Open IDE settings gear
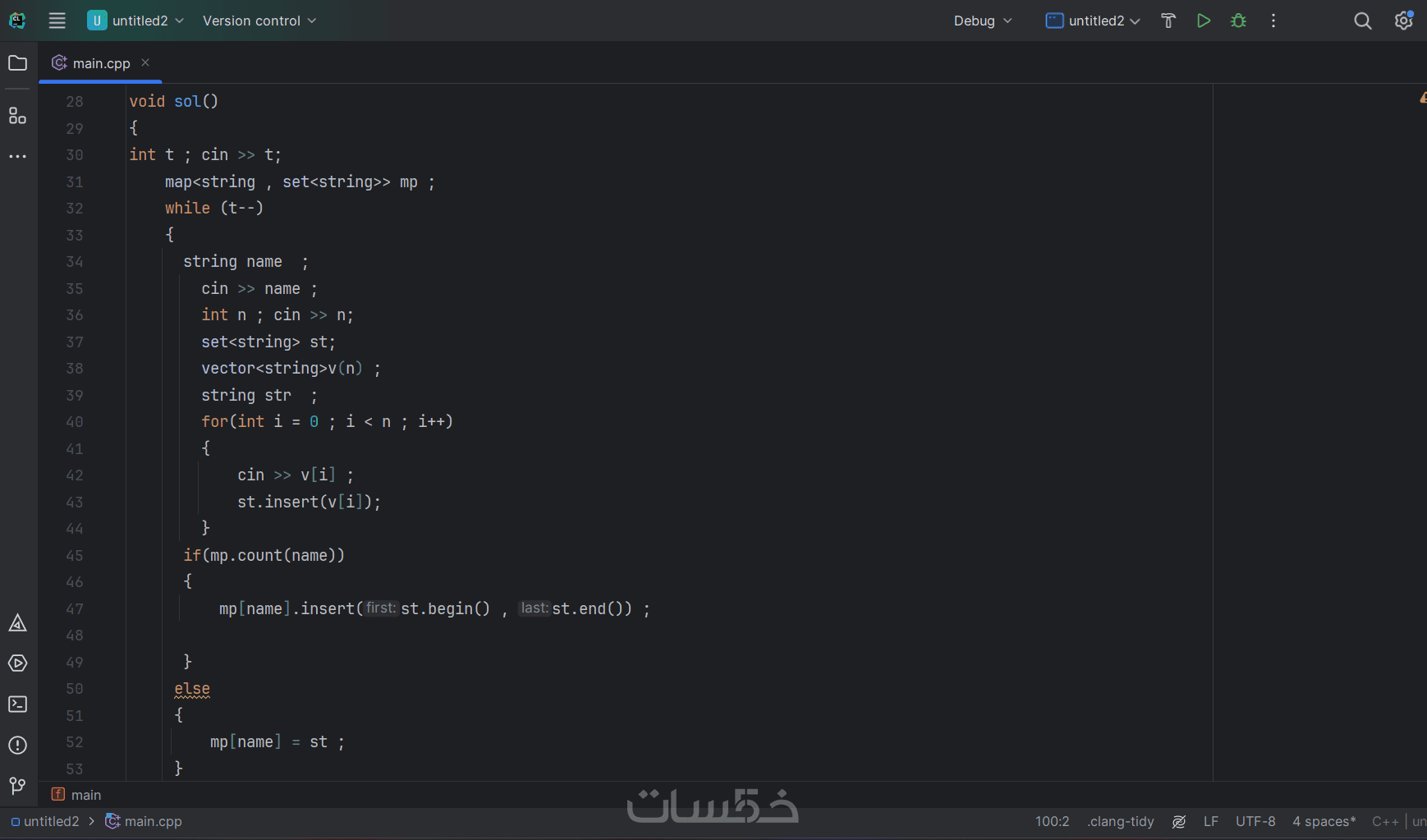1427x840 pixels. 1403,21
